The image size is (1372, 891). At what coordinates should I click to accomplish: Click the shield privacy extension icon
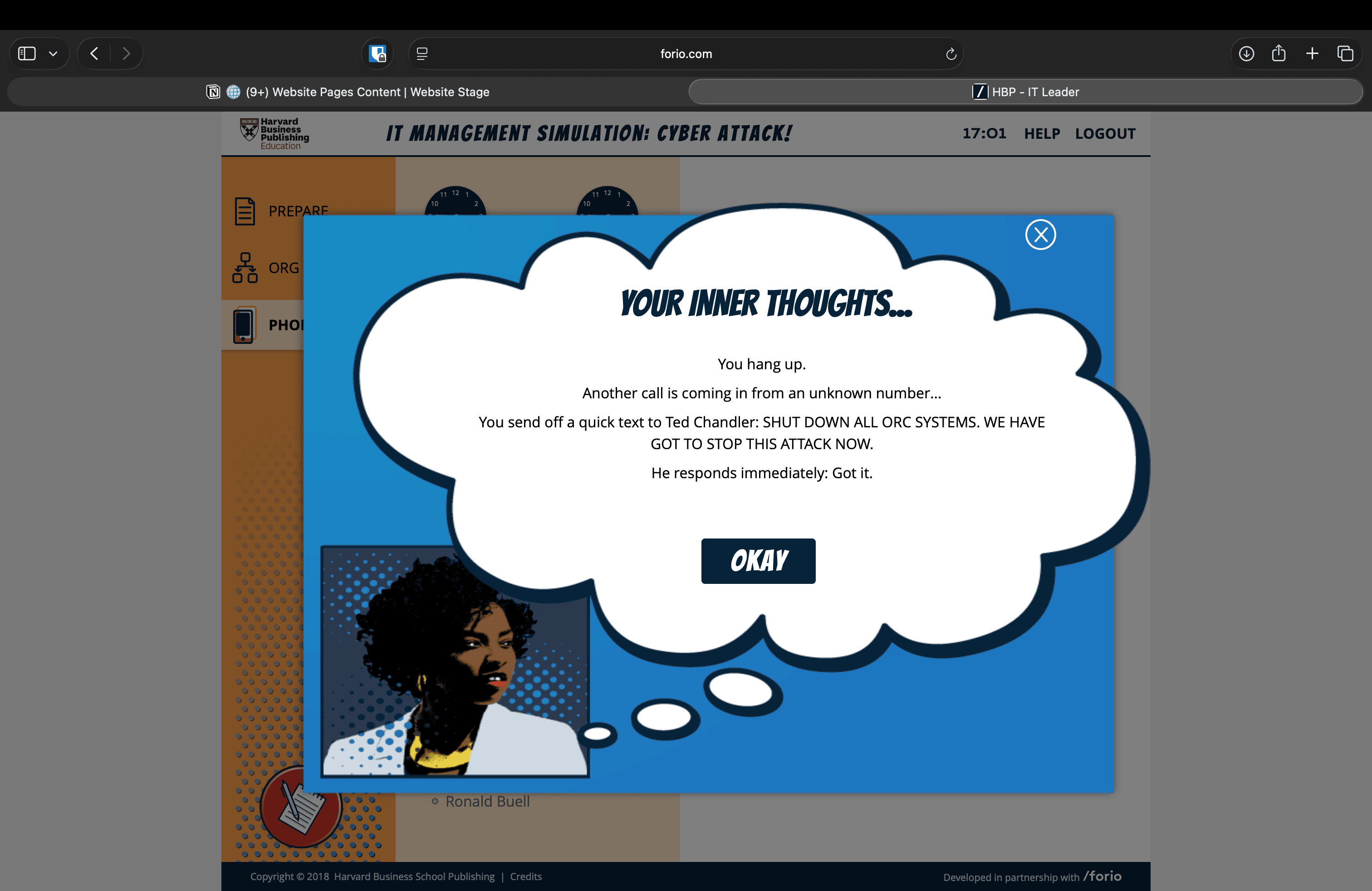[377, 54]
